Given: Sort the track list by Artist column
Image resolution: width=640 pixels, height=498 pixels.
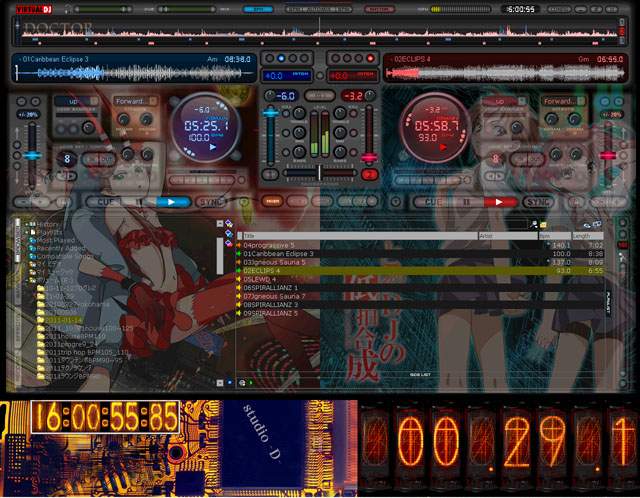Looking at the screenshot, I should tap(508, 236).
